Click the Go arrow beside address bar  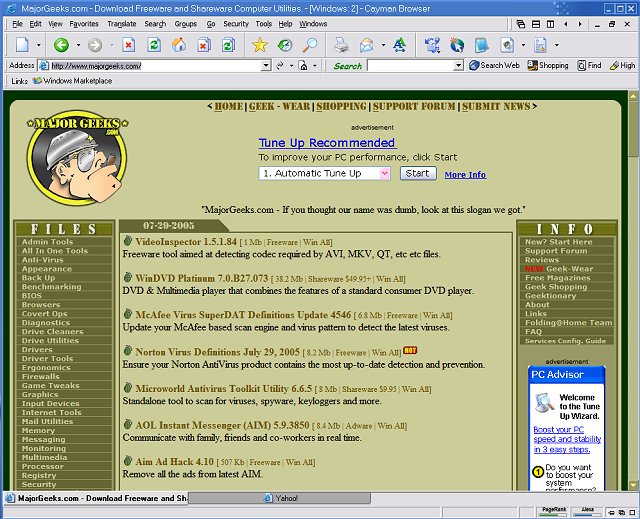tap(280, 65)
